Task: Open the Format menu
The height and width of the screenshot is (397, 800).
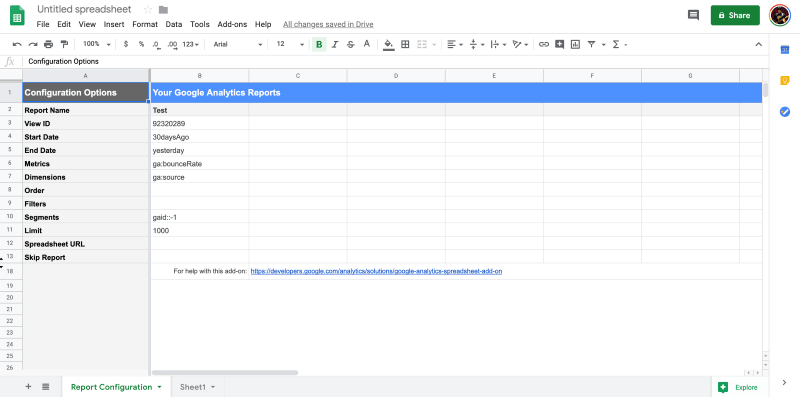Action: (145, 24)
